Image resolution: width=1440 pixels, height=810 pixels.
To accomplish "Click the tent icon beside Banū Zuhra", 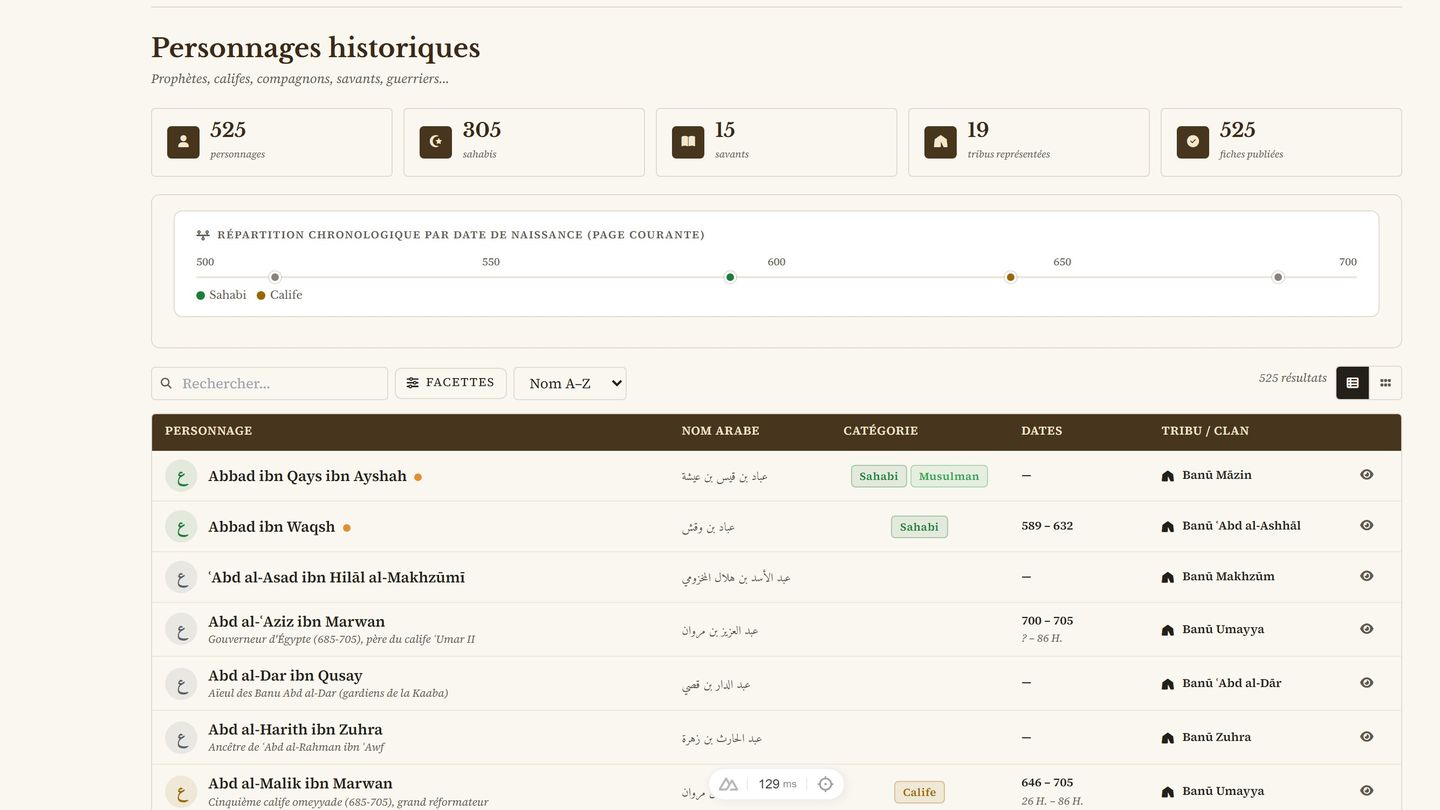I will click(1167, 738).
